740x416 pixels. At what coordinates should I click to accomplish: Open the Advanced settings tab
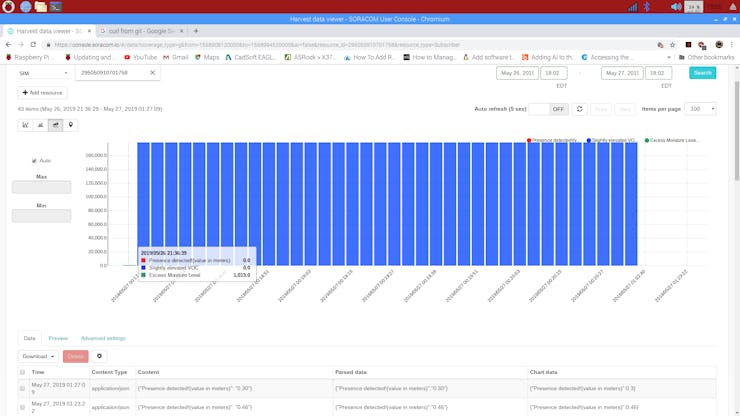103,339
